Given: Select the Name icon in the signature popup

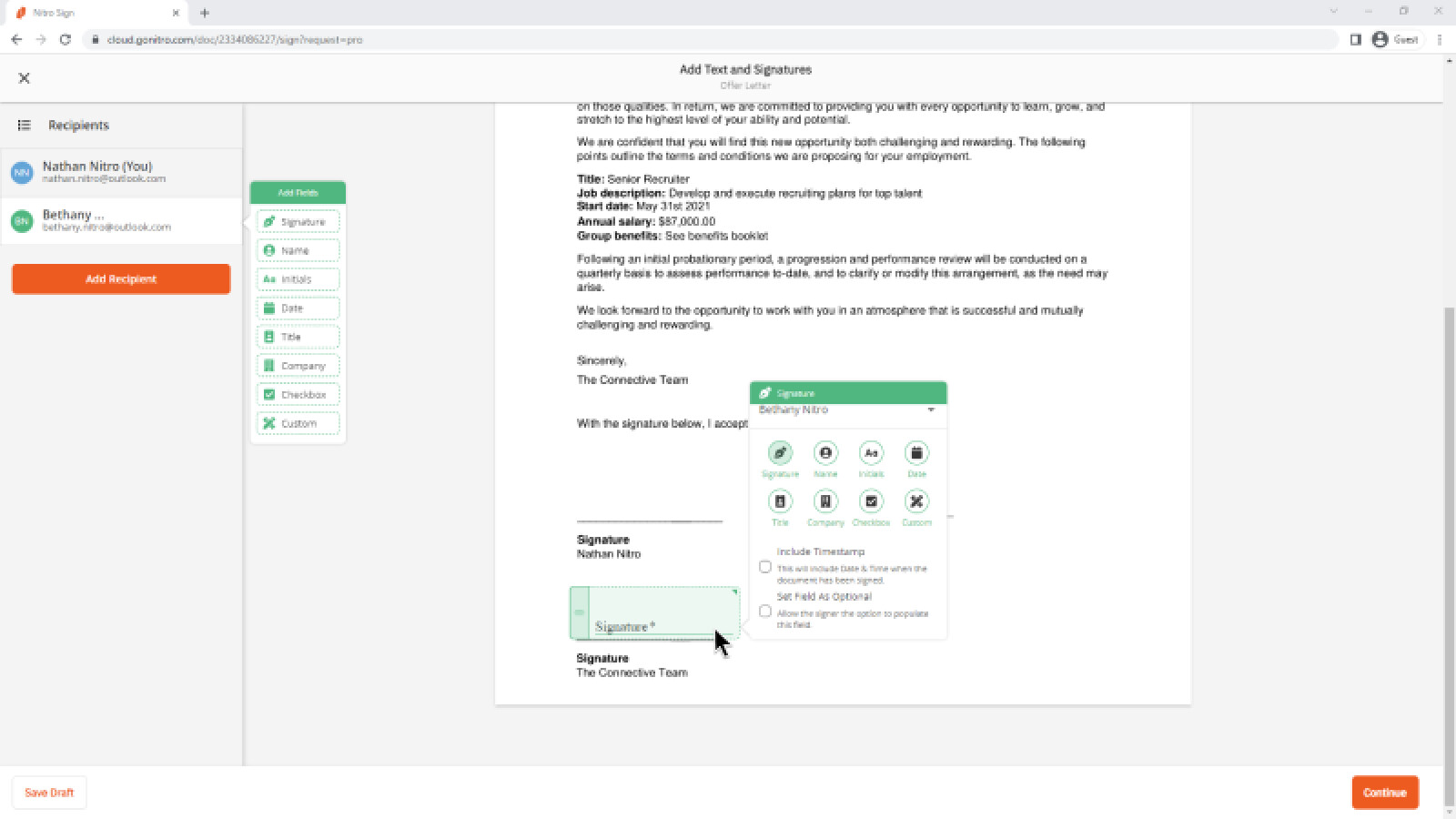Looking at the screenshot, I should click(825, 453).
